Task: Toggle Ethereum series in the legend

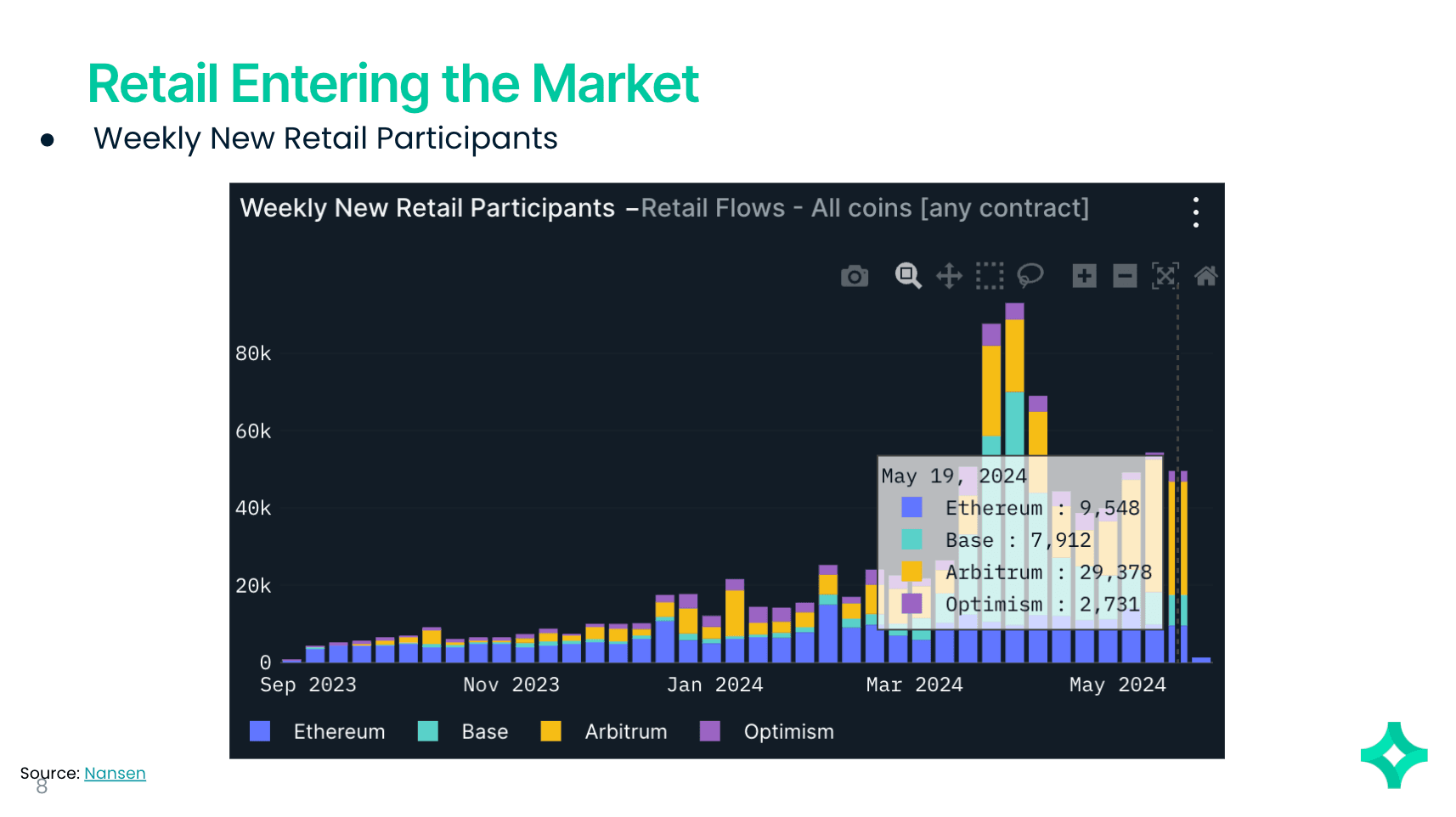Action: tap(339, 732)
